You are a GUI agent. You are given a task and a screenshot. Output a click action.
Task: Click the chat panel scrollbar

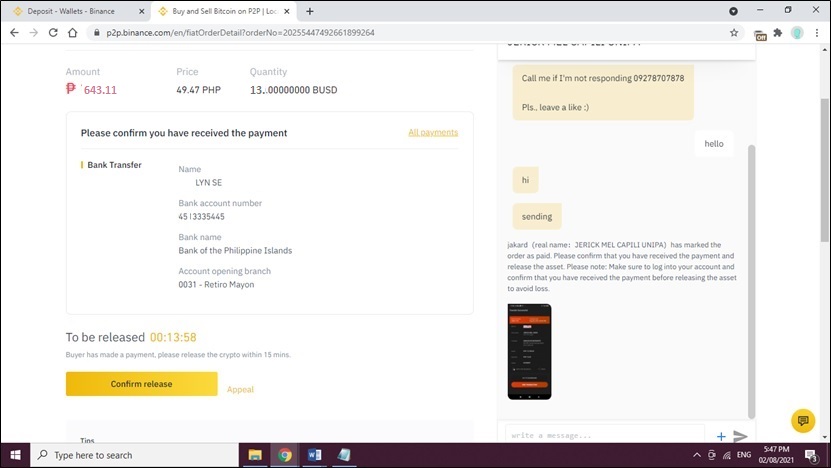pyautogui.click(x=752, y=281)
